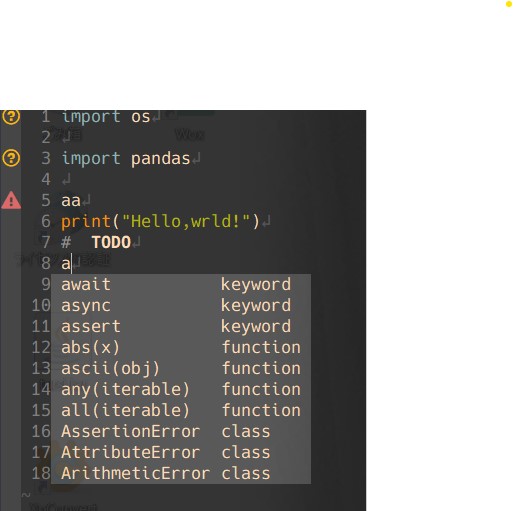This screenshot has width=513, height=511.
Task: Click the 'aa' text on line 5
Action: coord(71,201)
